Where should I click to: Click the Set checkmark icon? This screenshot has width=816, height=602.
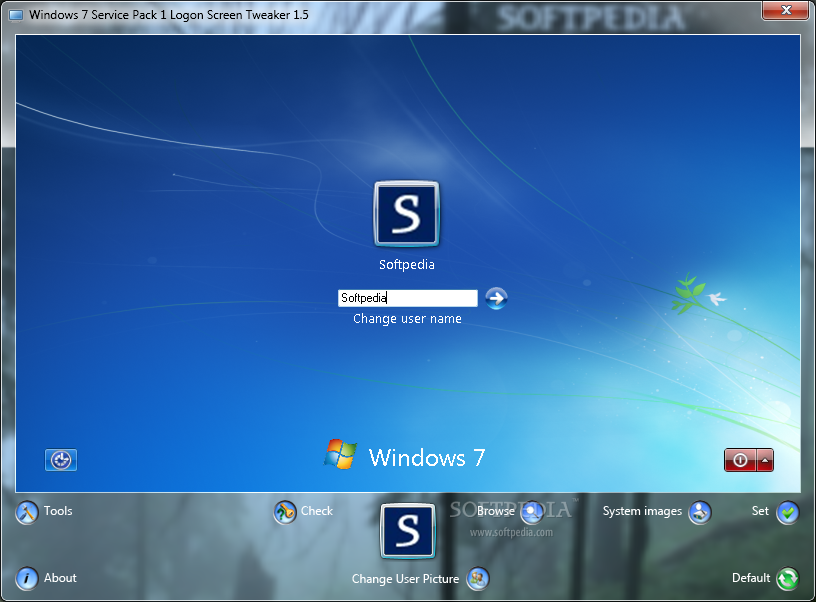(787, 513)
